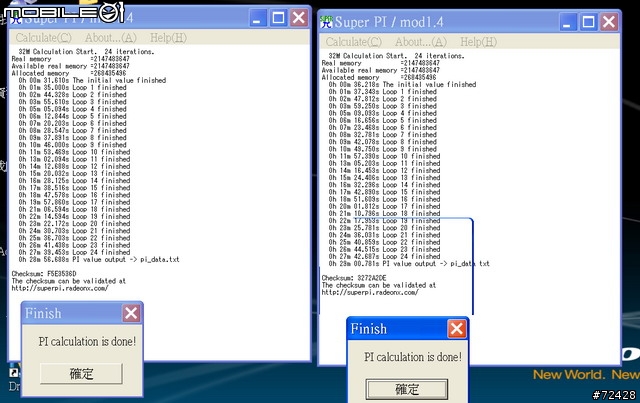Open Calculate menu in right Super PI window
The width and height of the screenshot is (640, 403).
(353, 42)
